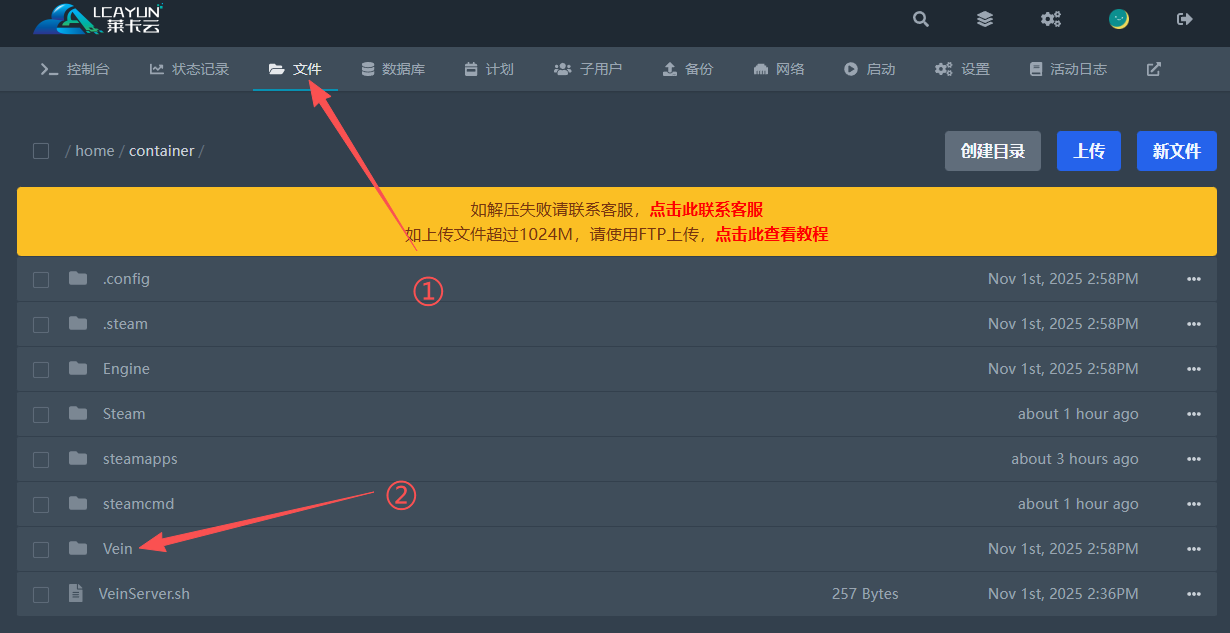
Task: Tick the checkbox for .config folder
Action: coord(41,280)
